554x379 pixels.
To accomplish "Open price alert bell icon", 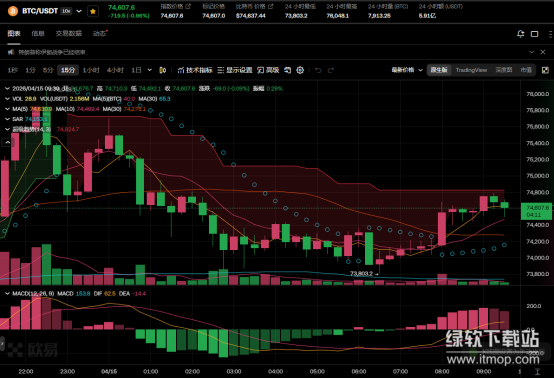I will coord(520,34).
